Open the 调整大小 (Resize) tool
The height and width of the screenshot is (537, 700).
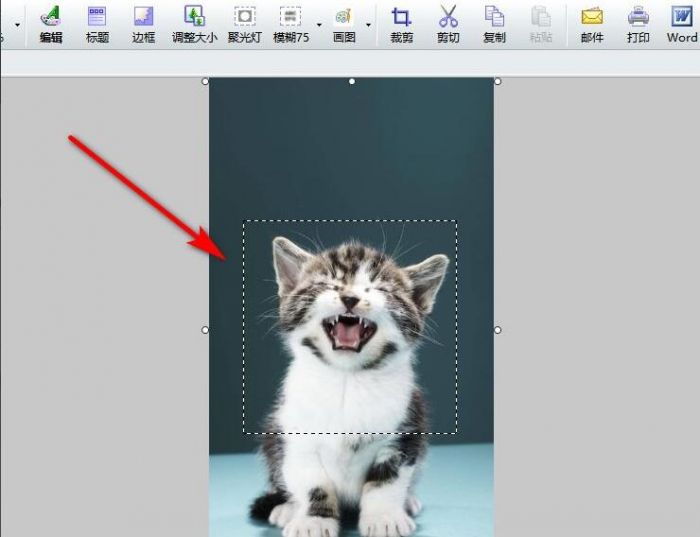[195, 23]
